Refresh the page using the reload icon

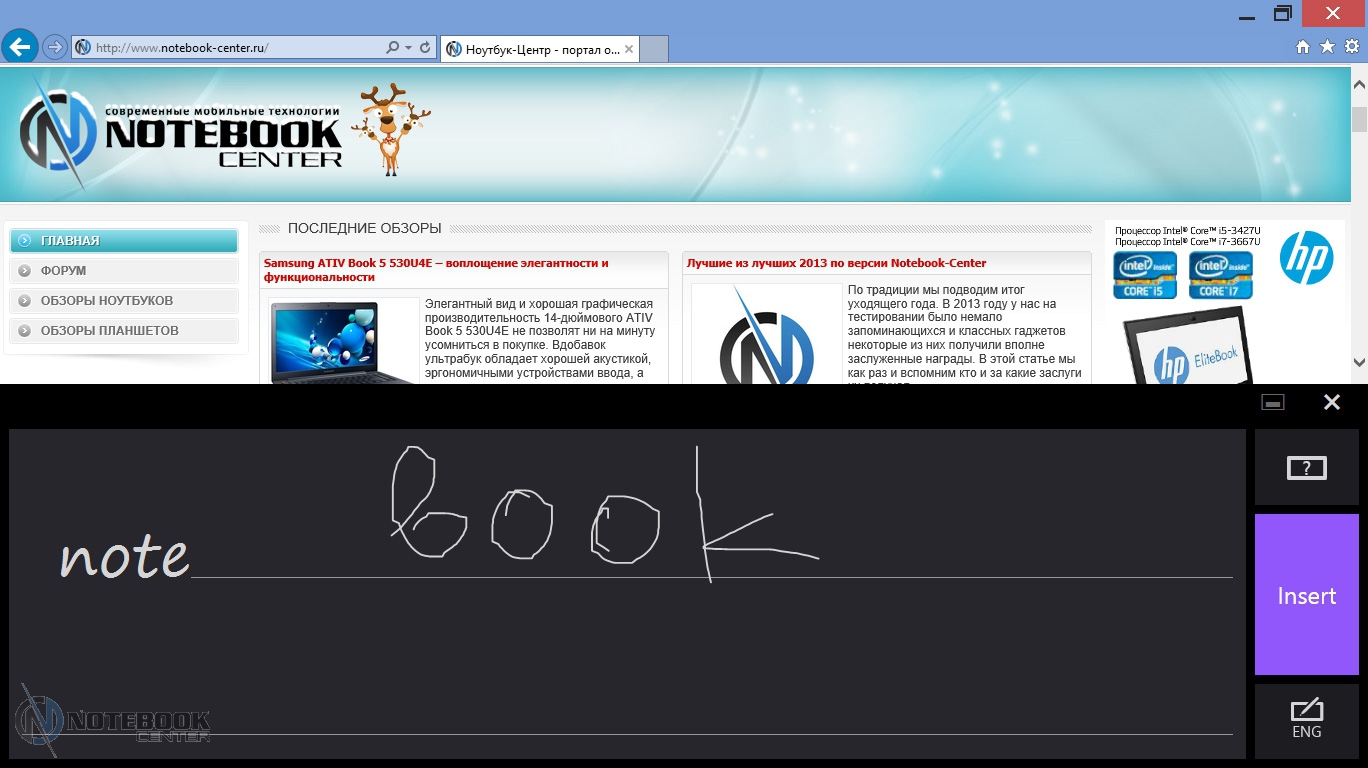[425, 48]
